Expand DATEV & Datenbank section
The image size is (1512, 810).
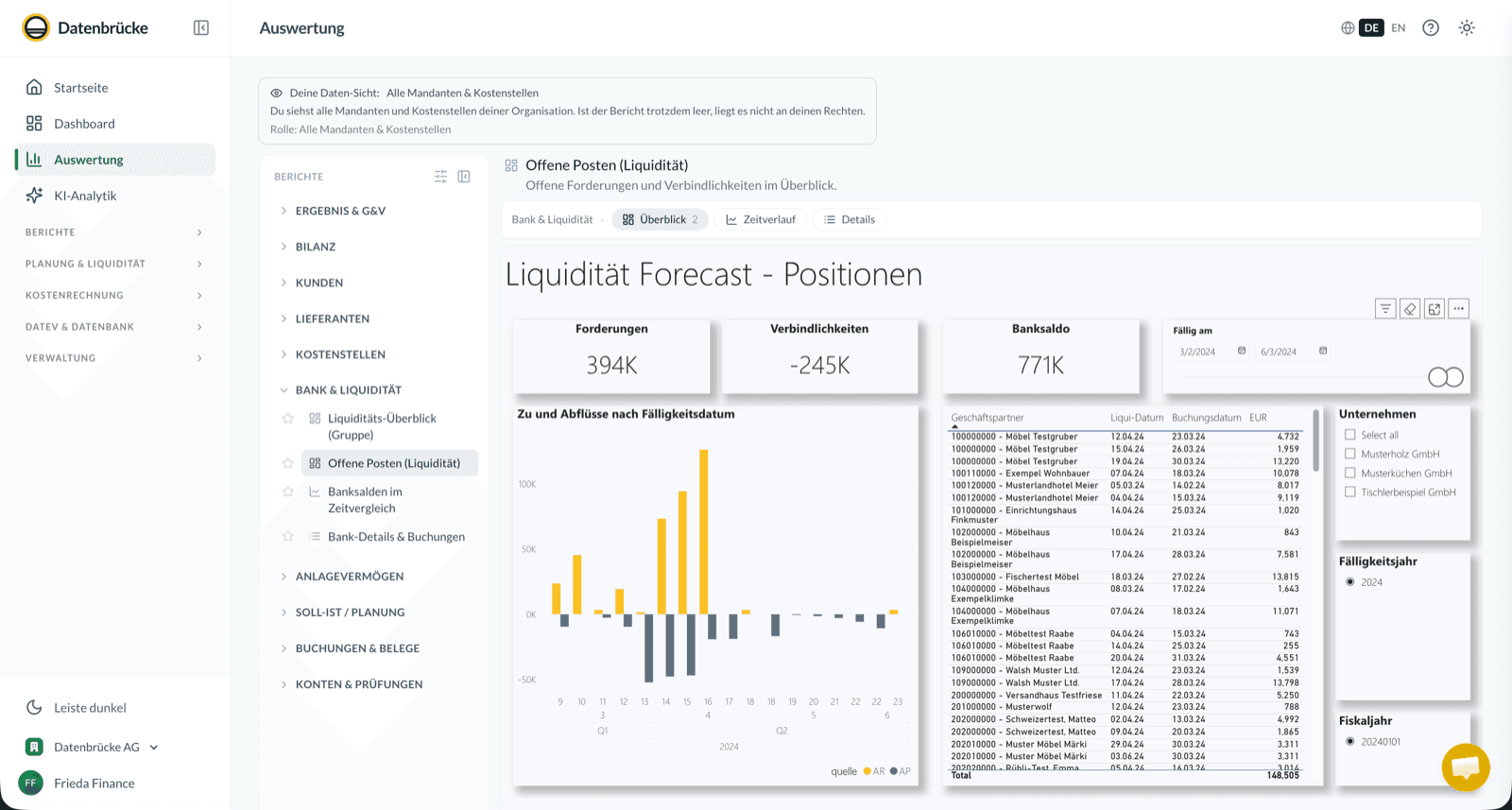tap(115, 327)
